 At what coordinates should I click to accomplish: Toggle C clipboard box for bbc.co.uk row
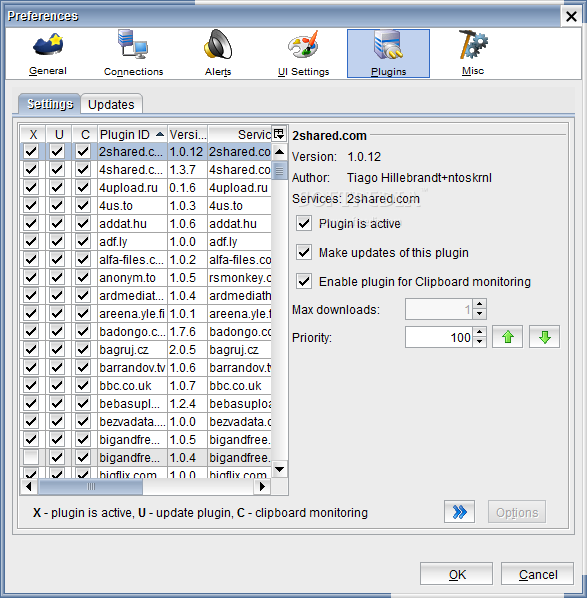pos(83,385)
